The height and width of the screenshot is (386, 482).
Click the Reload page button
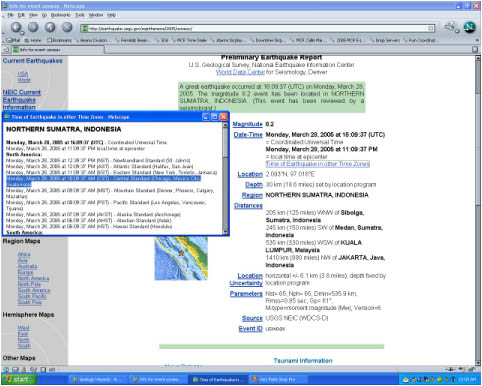[50, 27]
